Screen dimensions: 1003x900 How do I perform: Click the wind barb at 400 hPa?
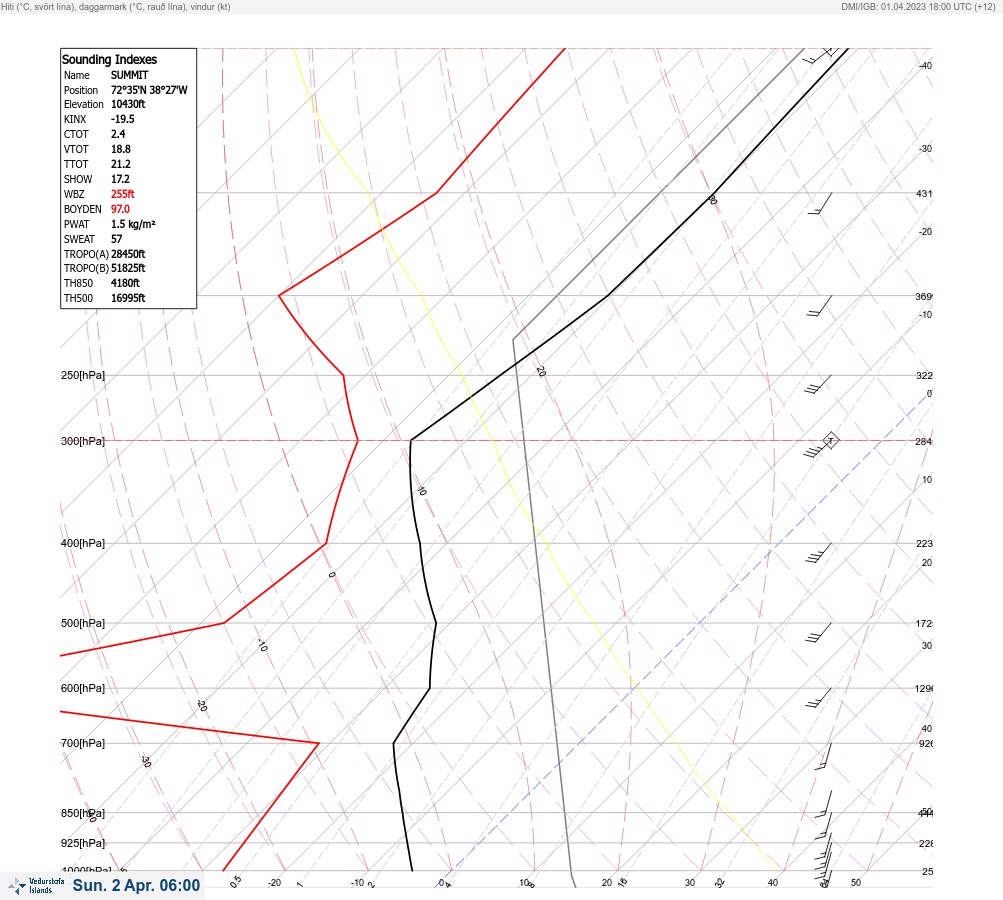point(819,553)
